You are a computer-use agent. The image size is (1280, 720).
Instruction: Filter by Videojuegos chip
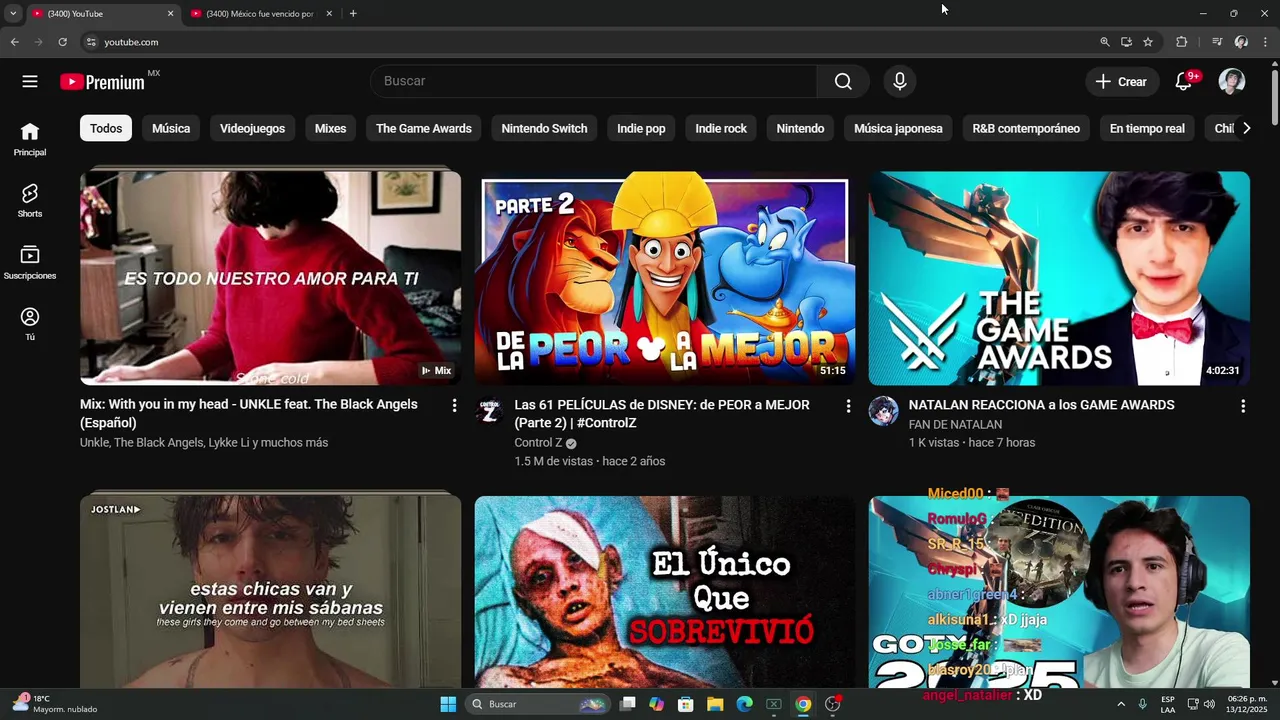252,128
